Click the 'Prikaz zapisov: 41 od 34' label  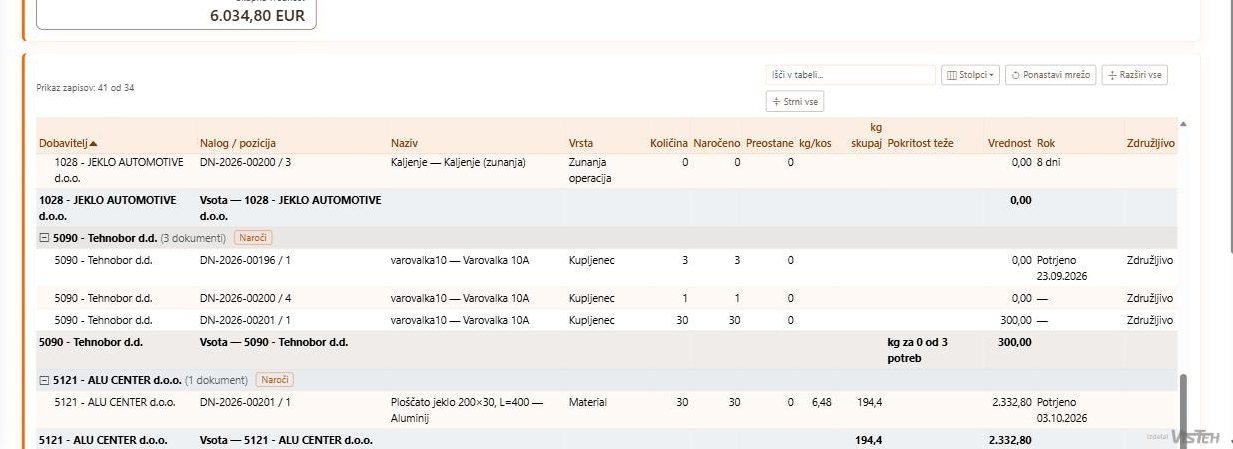coord(85,88)
